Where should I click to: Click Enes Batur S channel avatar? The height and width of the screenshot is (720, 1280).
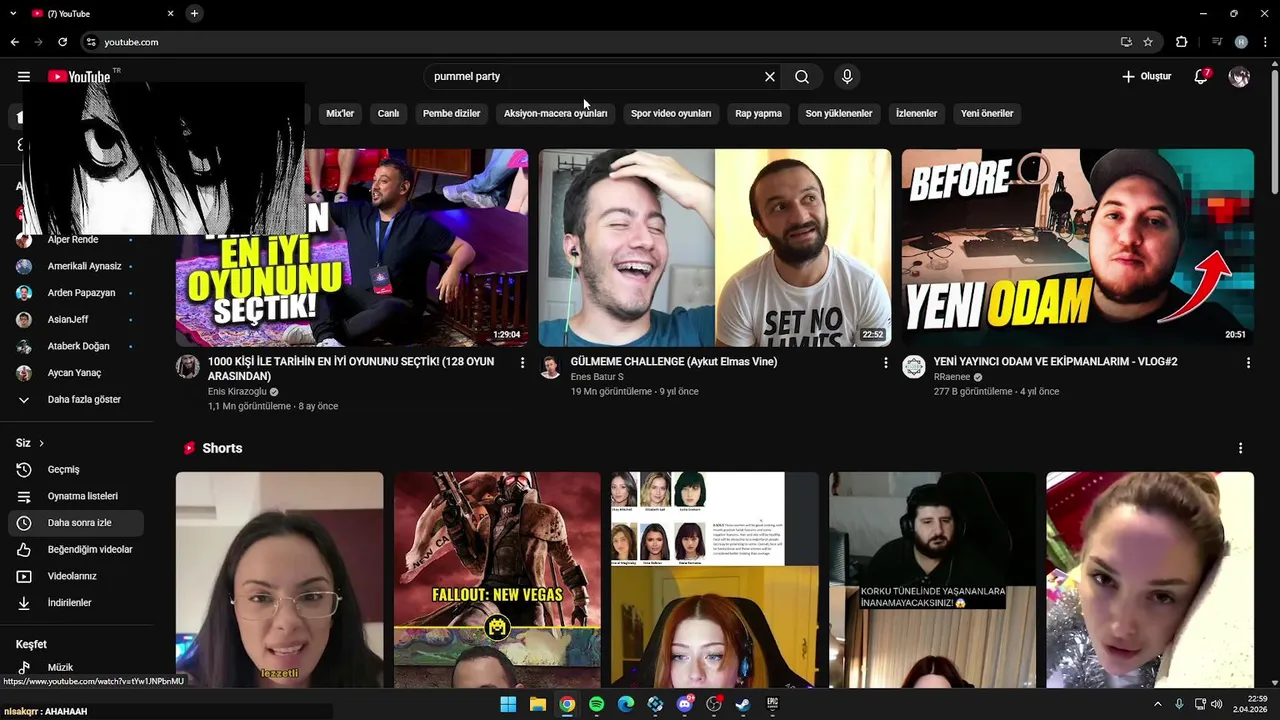point(551,367)
